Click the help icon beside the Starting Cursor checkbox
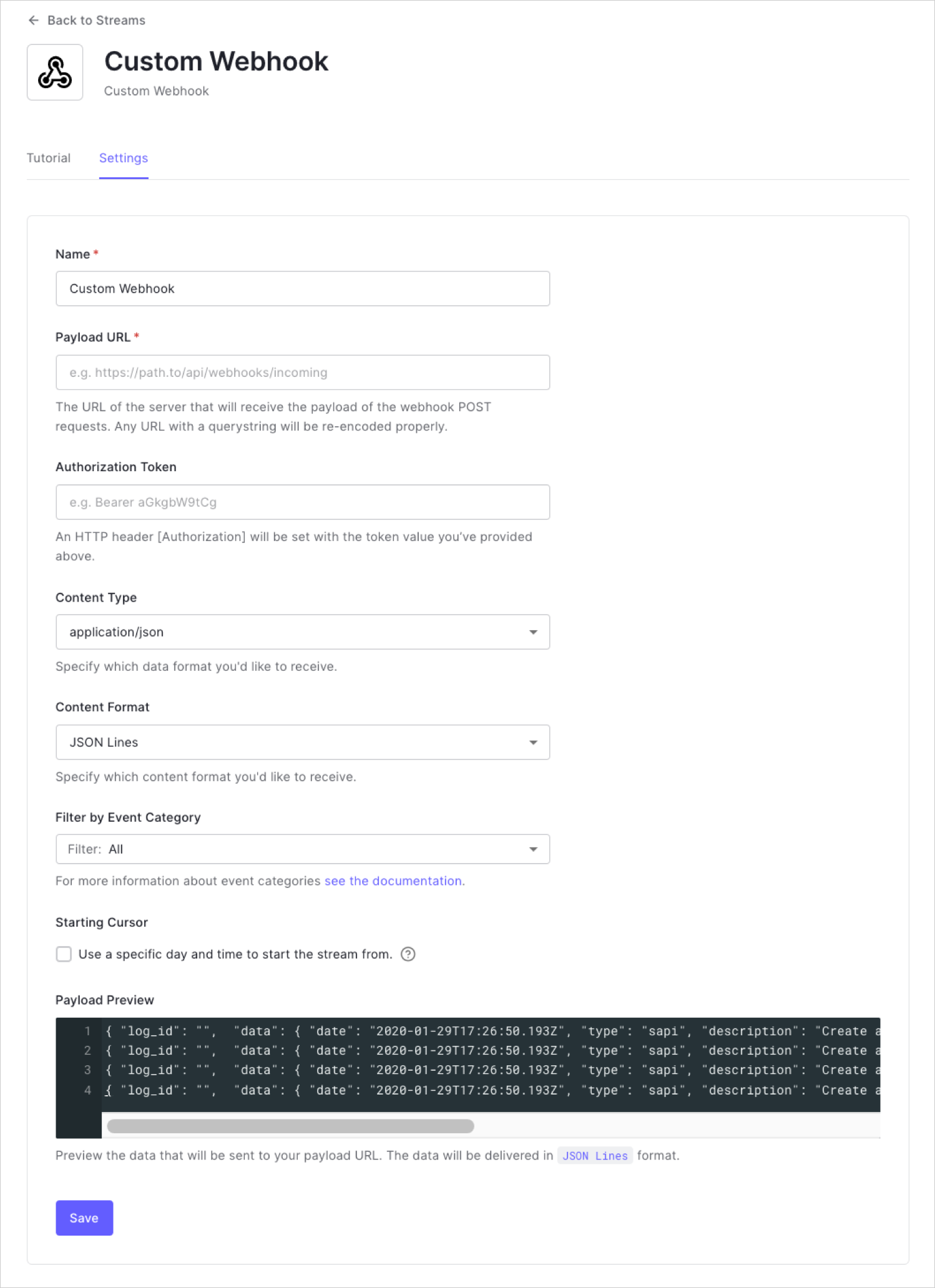The width and height of the screenshot is (935, 1288). pyautogui.click(x=409, y=954)
